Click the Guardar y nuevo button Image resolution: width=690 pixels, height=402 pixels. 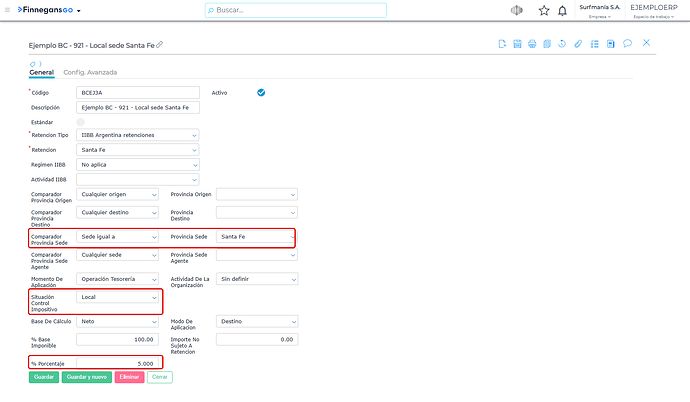click(87, 377)
